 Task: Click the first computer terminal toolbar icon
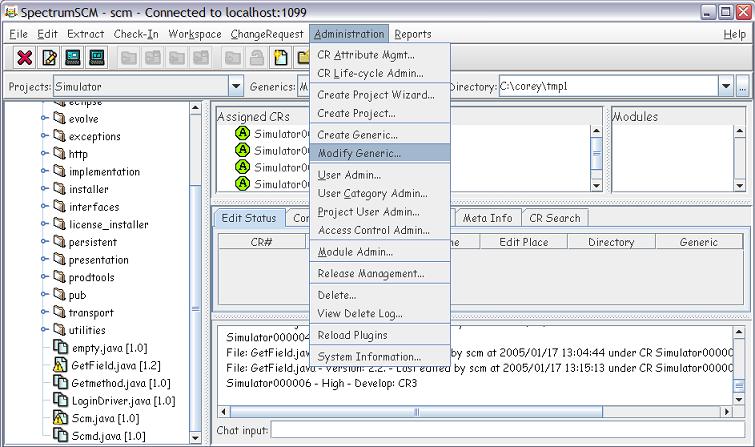click(73, 58)
